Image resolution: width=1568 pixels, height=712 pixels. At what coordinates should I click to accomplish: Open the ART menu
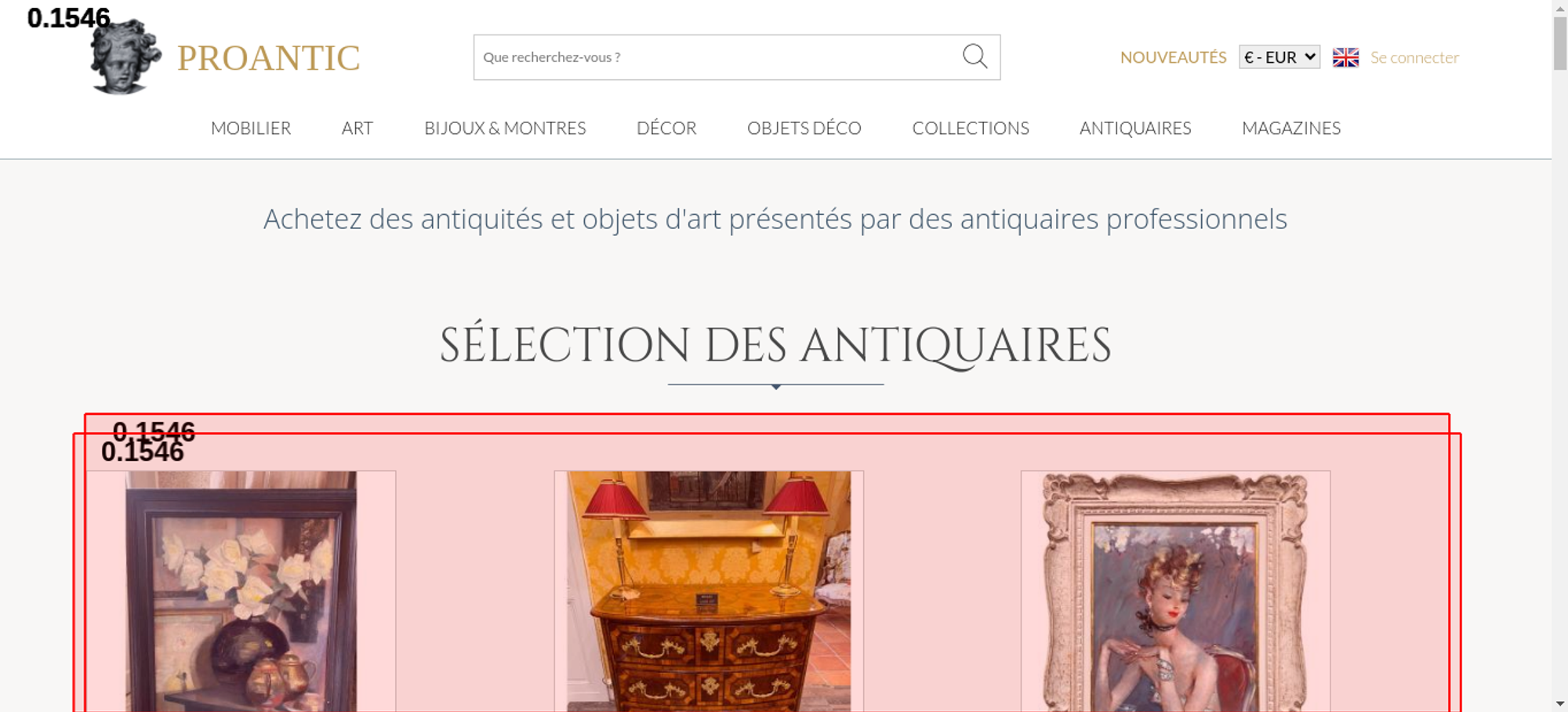click(x=358, y=128)
